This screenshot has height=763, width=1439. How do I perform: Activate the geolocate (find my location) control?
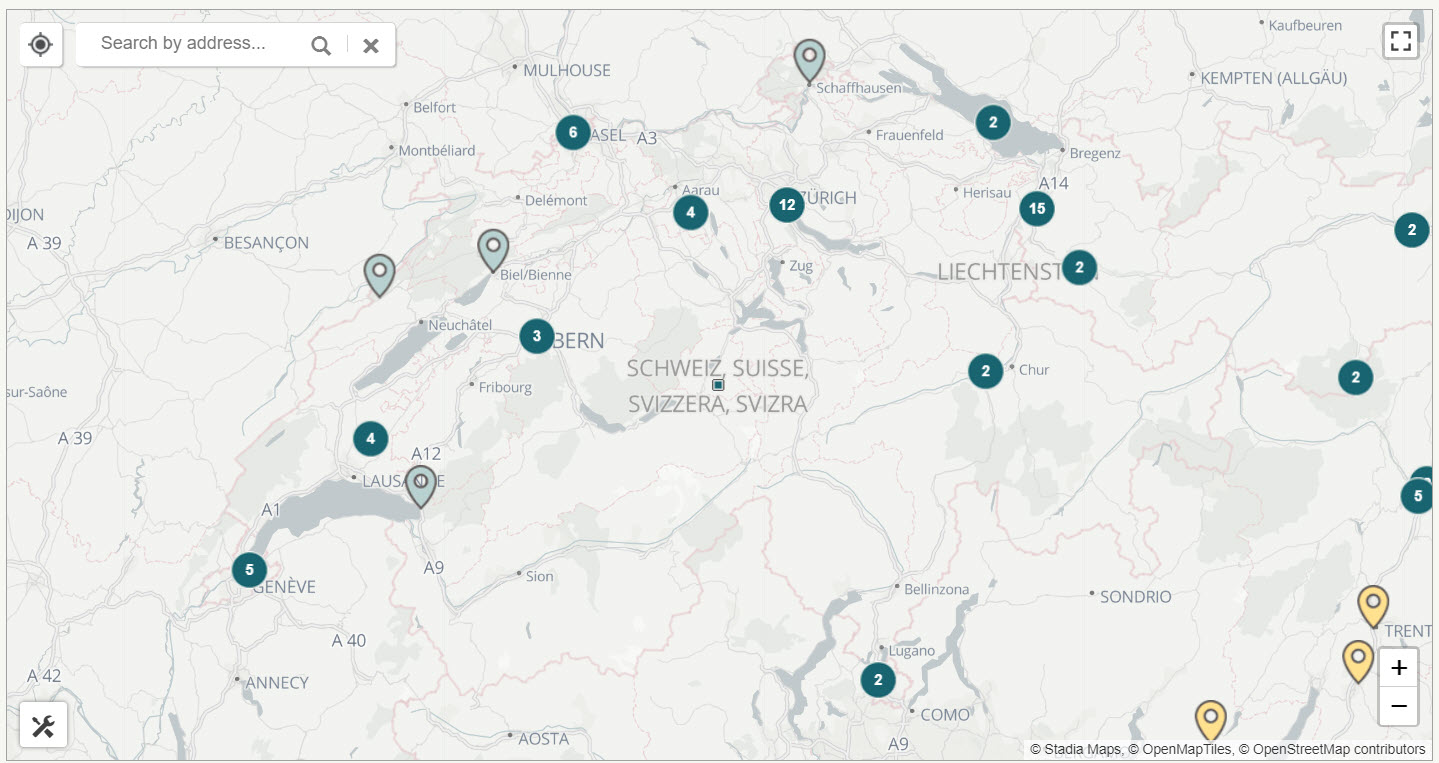[40, 44]
